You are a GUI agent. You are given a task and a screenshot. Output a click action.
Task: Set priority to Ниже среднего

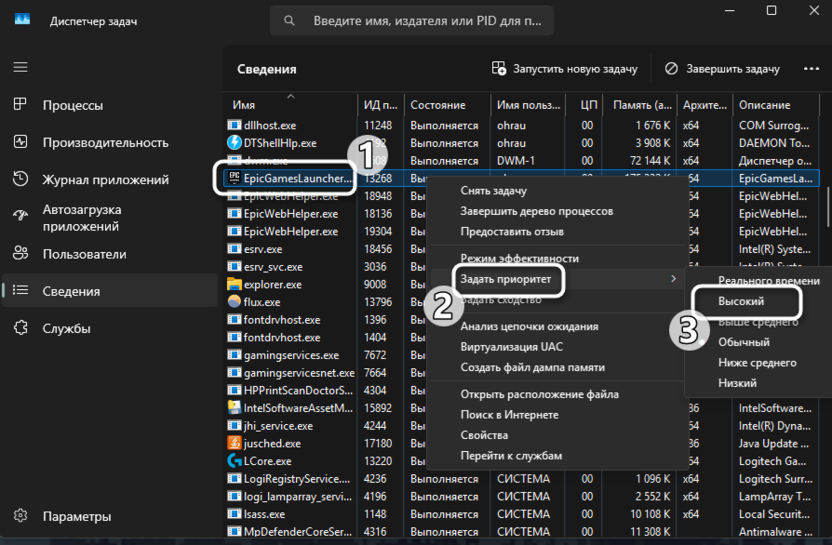click(x=759, y=362)
